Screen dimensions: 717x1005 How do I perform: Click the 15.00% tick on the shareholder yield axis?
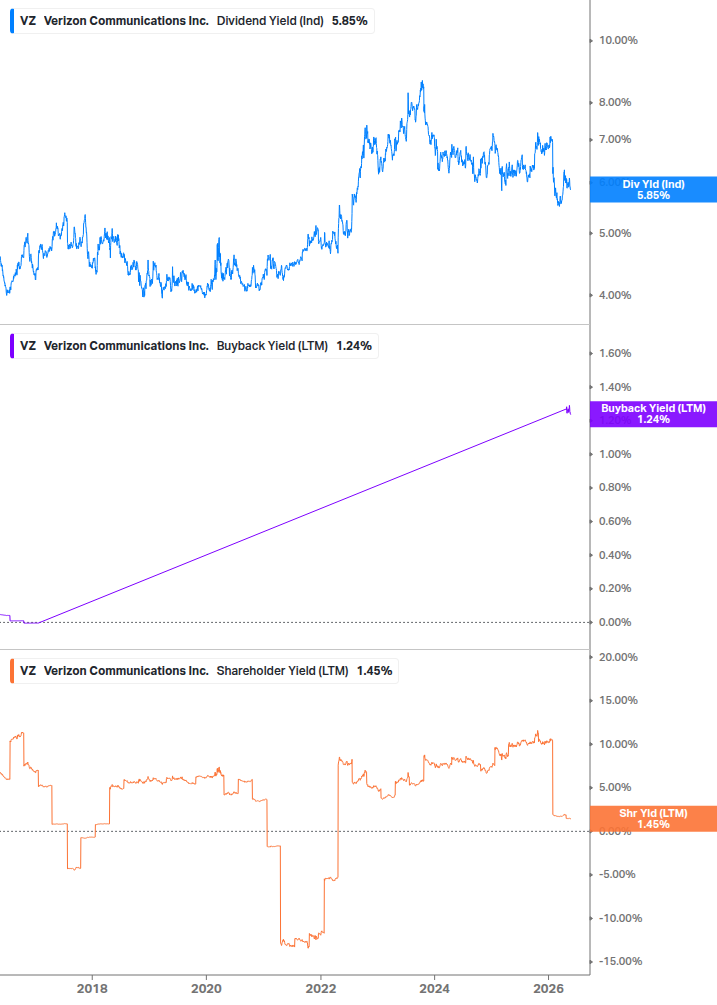(x=618, y=701)
